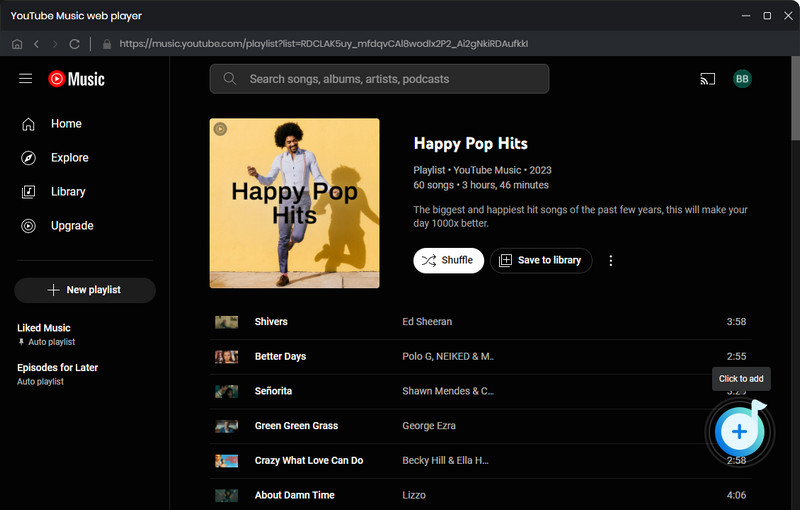Click the YouTube Music link in playlist info
Screen dimensions: 800x510
(487, 170)
